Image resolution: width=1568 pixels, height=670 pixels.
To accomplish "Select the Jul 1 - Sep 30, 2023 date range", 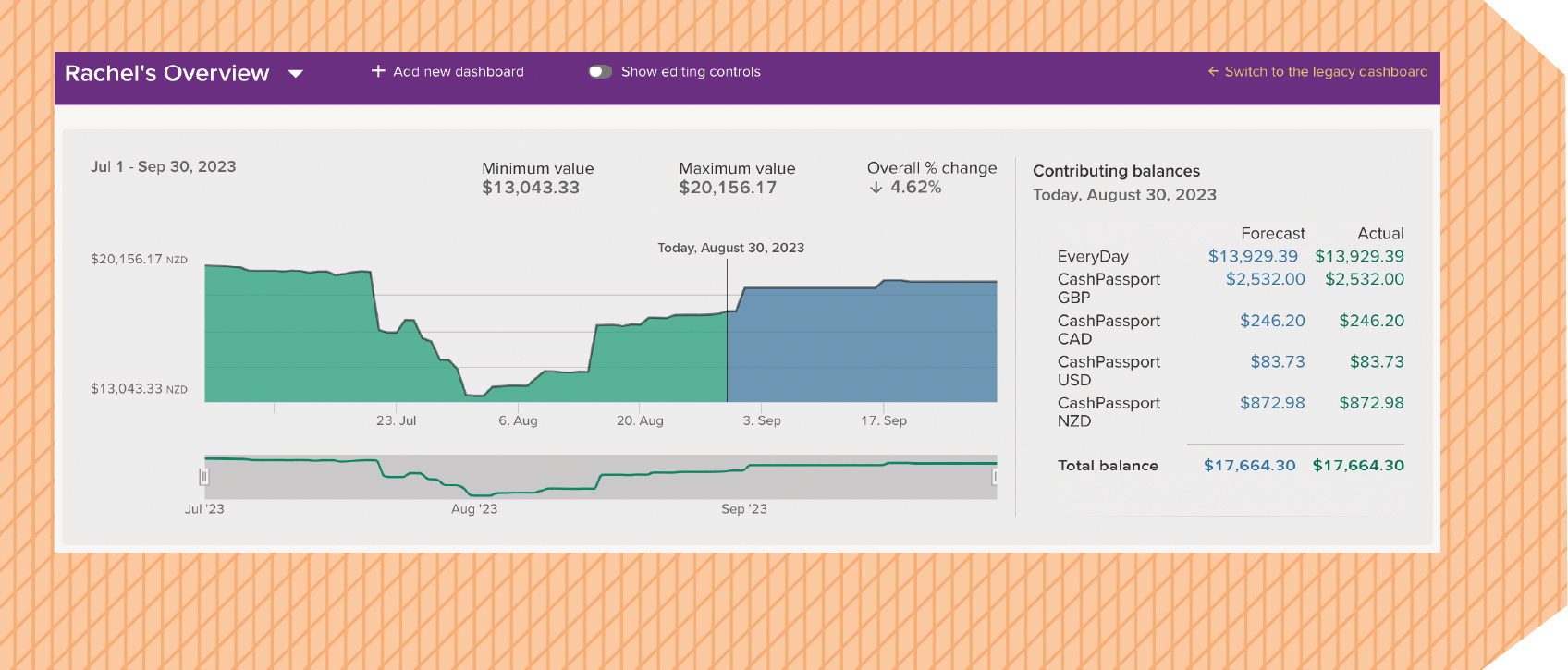I will point(164,167).
